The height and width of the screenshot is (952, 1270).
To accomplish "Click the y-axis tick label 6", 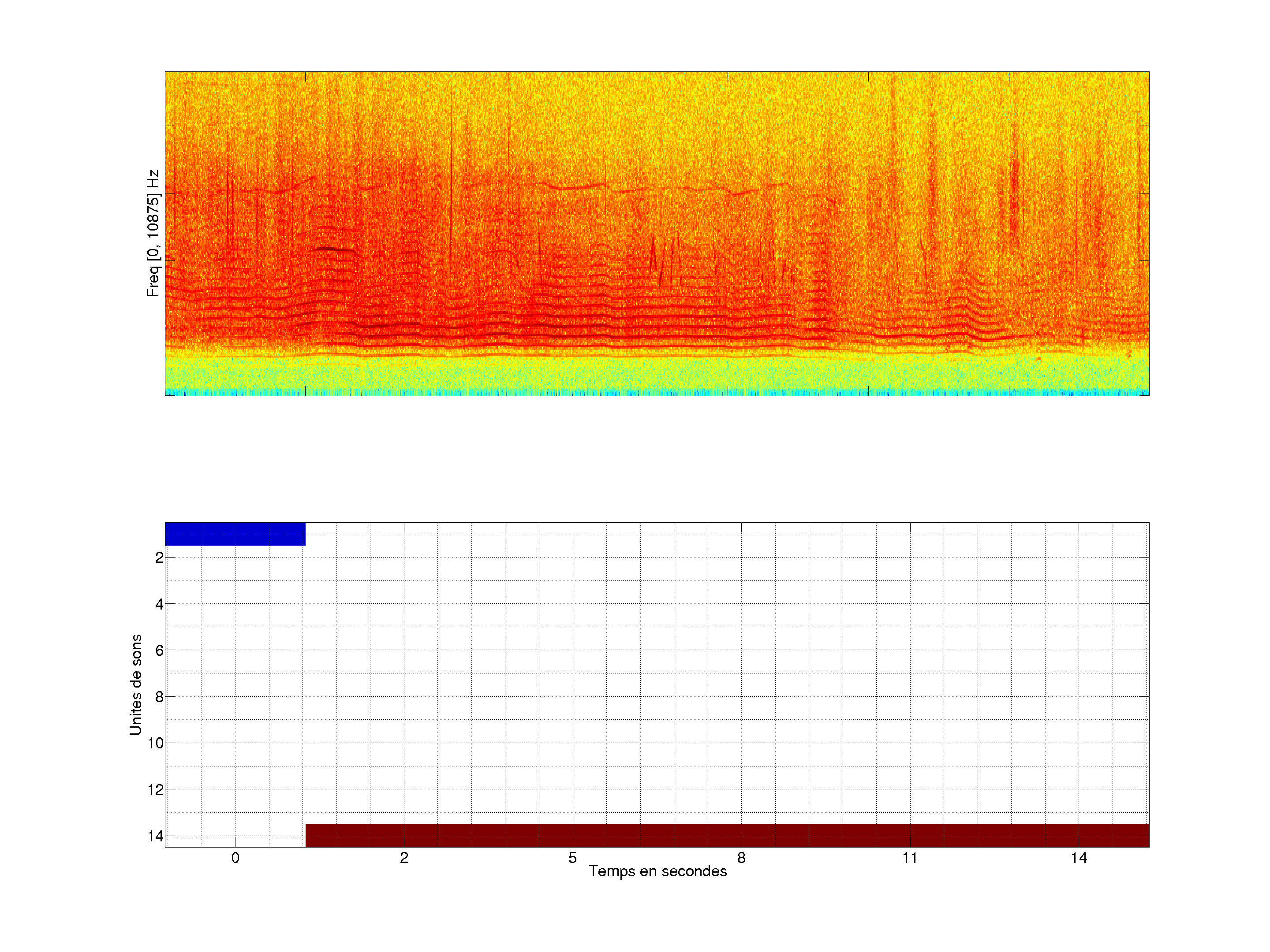I will [159, 651].
